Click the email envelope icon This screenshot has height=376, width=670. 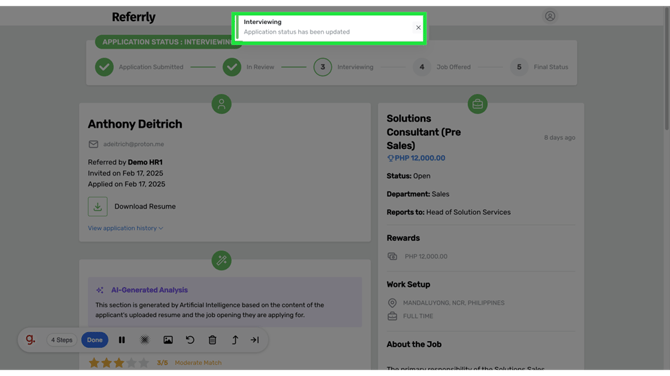click(x=93, y=144)
